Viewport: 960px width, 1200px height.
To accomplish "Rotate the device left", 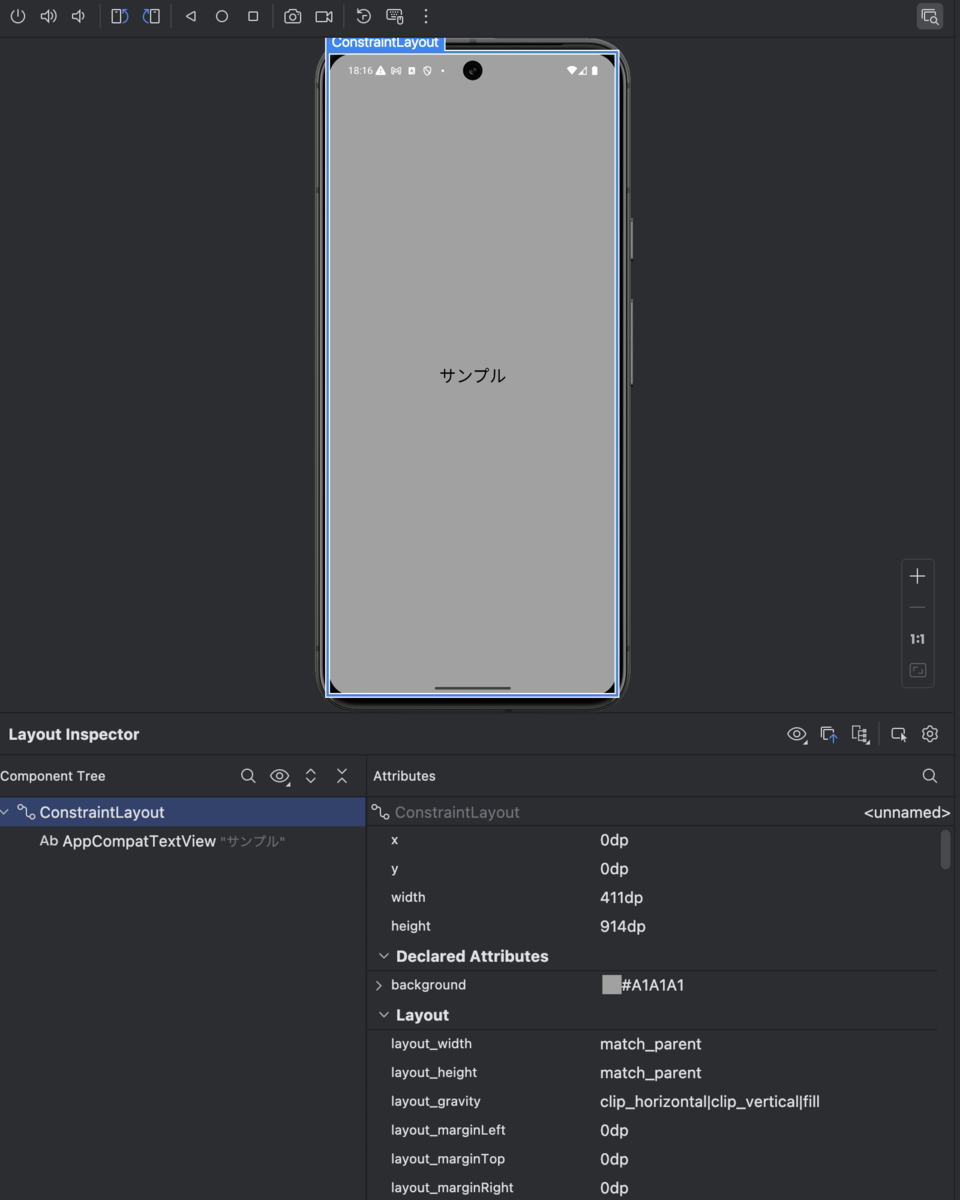I will [119, 16].
